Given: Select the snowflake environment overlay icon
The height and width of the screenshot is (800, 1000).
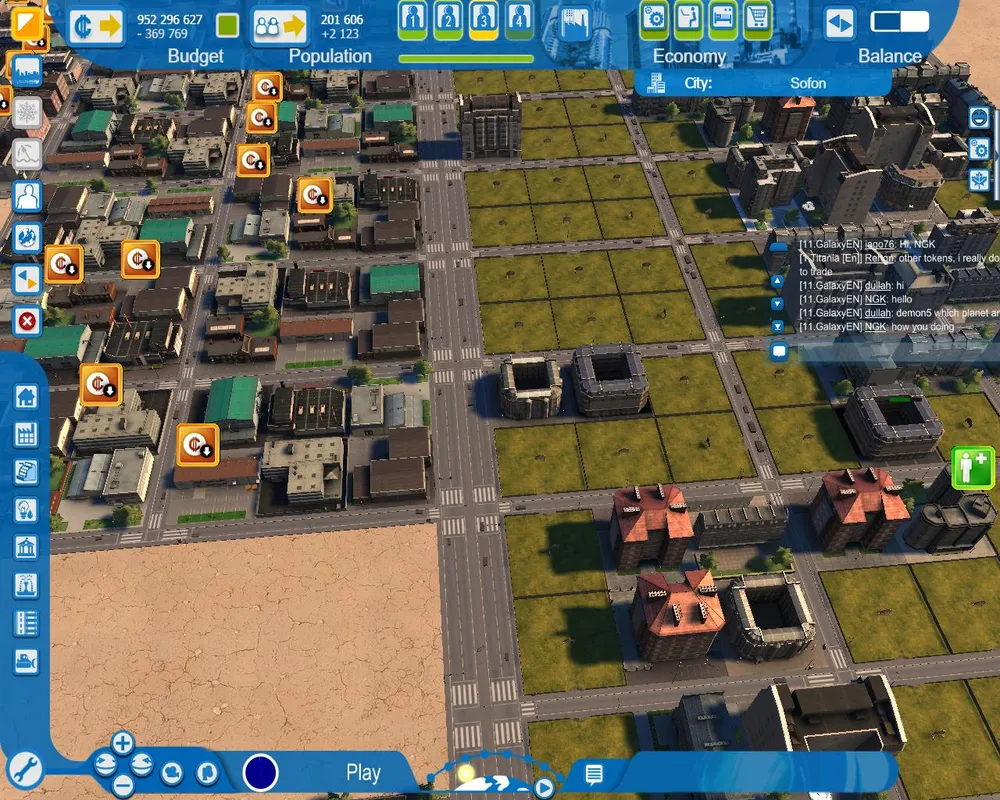Looking at the screenshot, I should (27, 113).
